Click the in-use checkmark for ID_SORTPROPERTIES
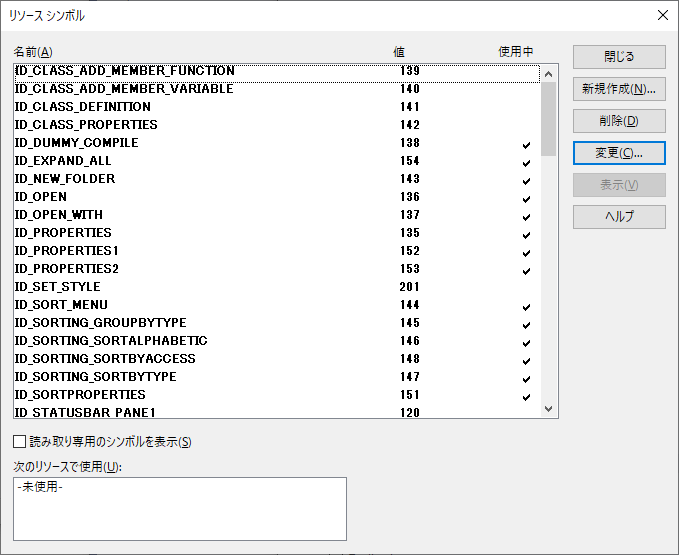The width and height of the screenshot is (679, 555). [x=526, y=396]
